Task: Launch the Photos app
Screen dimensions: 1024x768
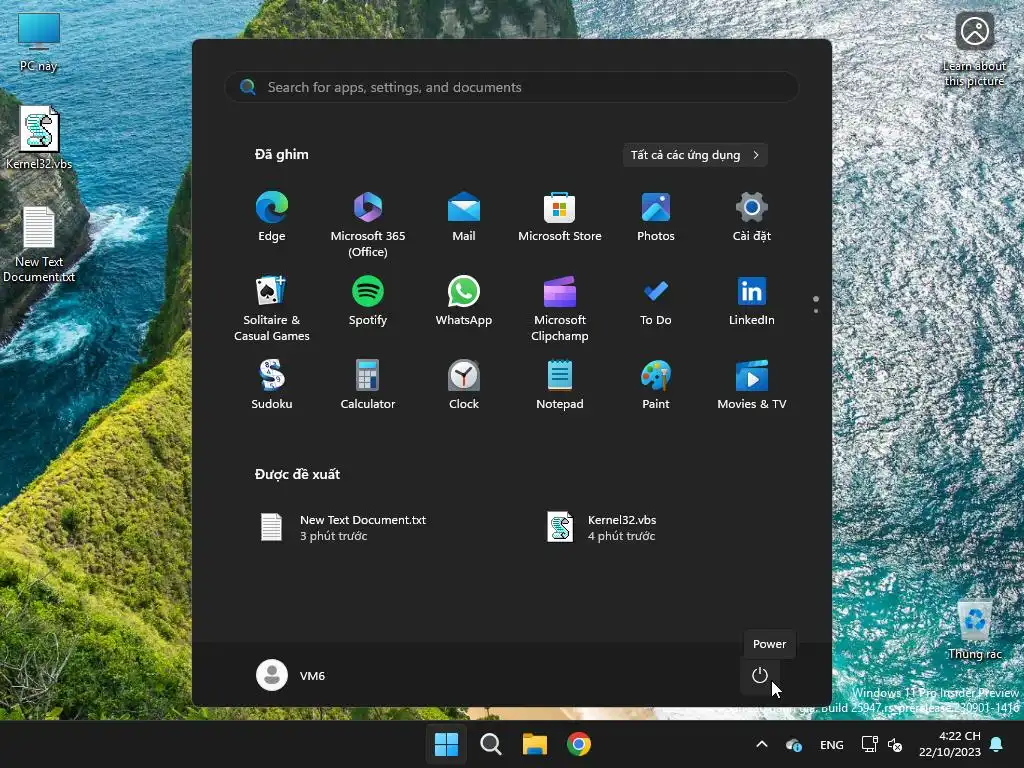Action: click(x=656, y=217)
